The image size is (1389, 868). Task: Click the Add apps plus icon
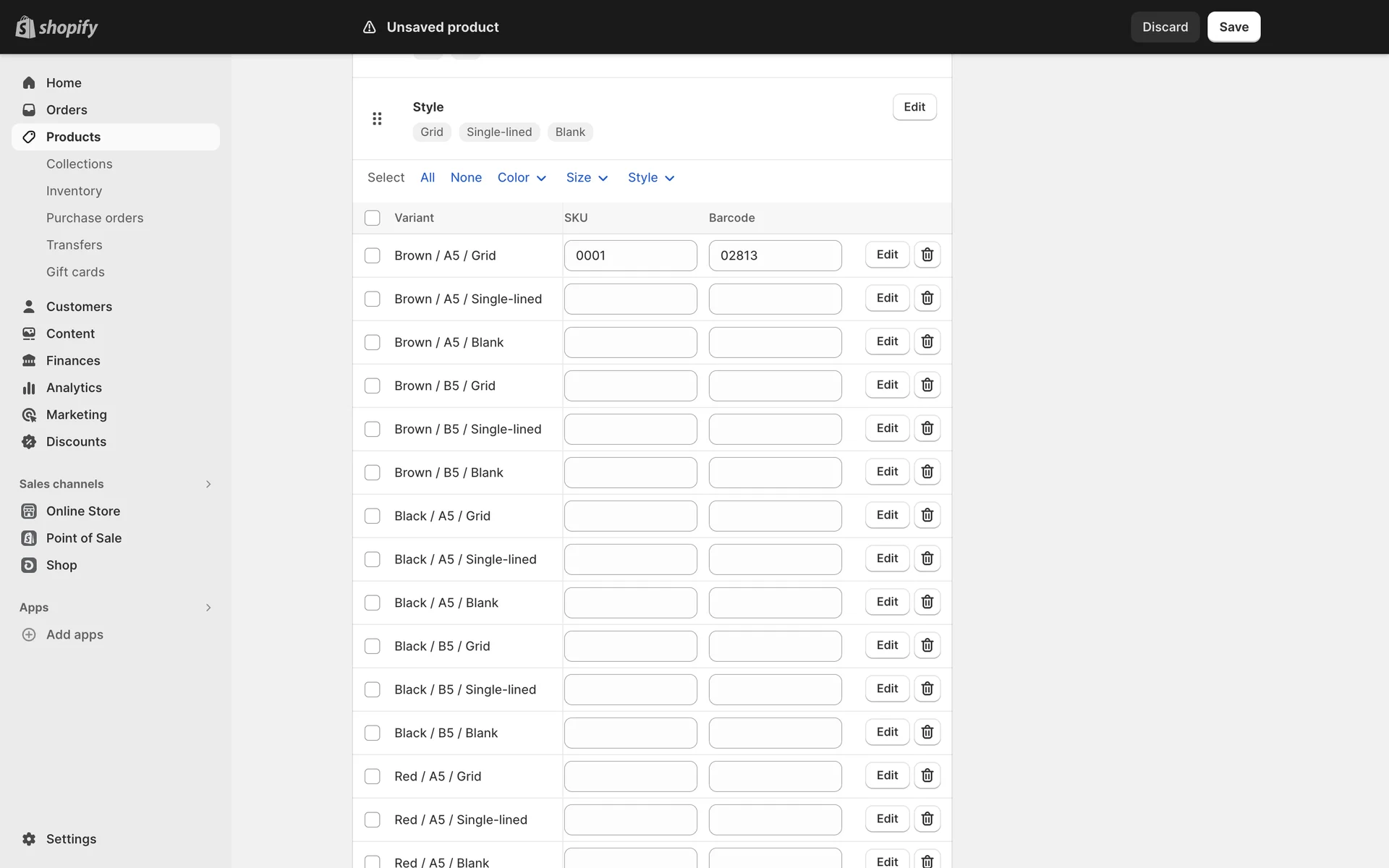pos(29,634)
